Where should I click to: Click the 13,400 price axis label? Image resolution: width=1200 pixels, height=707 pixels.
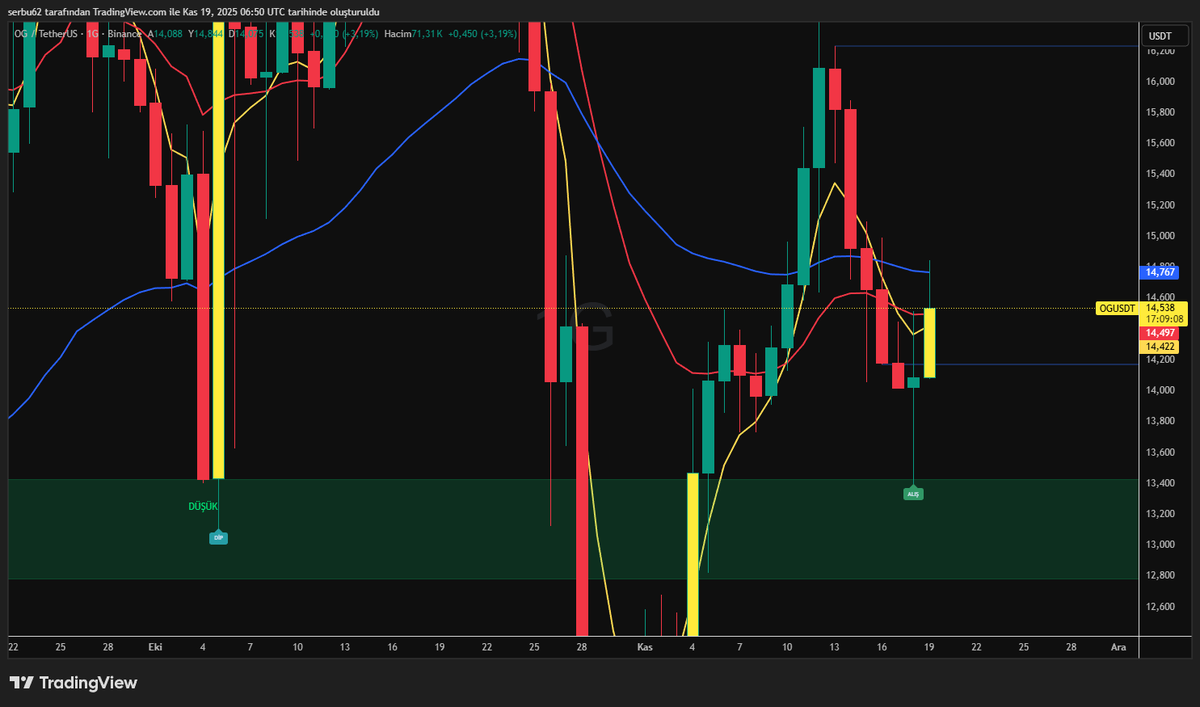(1160, 483)
